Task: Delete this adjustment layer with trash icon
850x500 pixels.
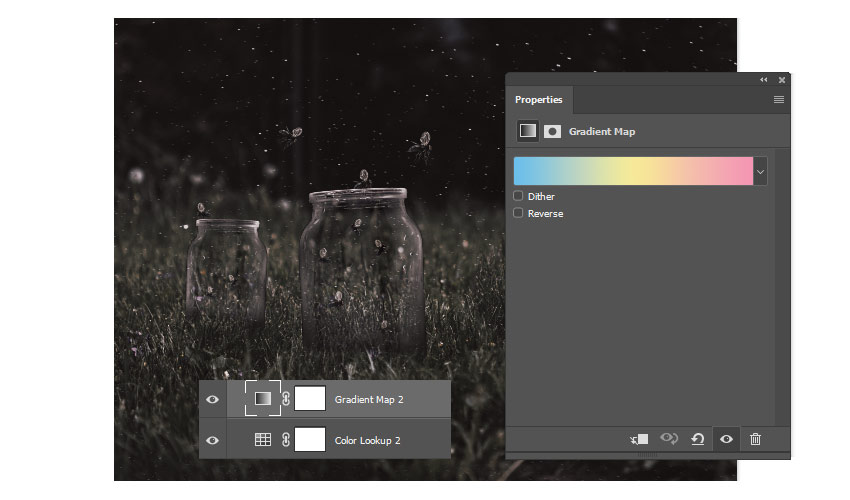Action: point(755,439)
